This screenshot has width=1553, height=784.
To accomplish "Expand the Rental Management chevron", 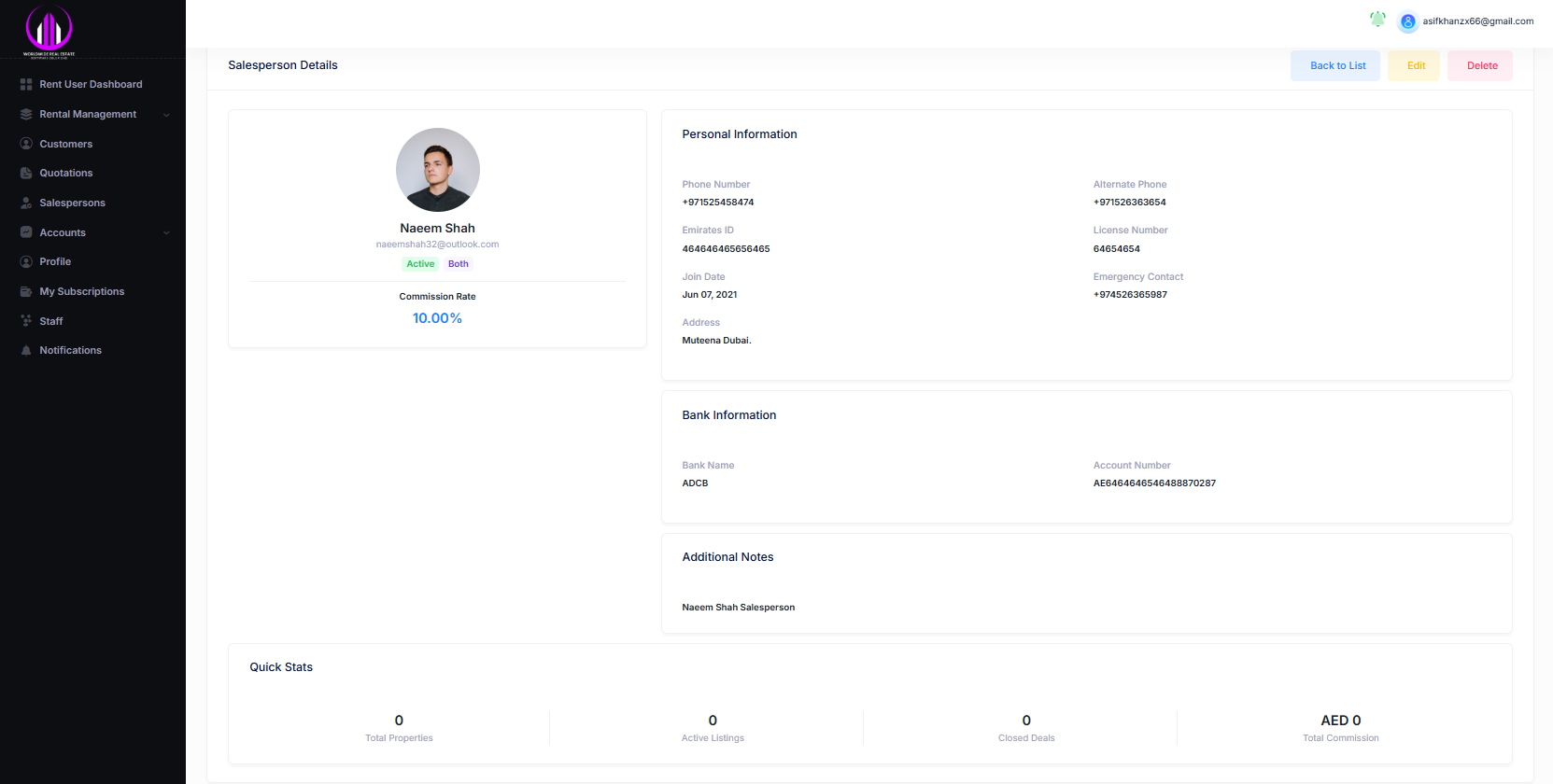I will pos(166,115).
